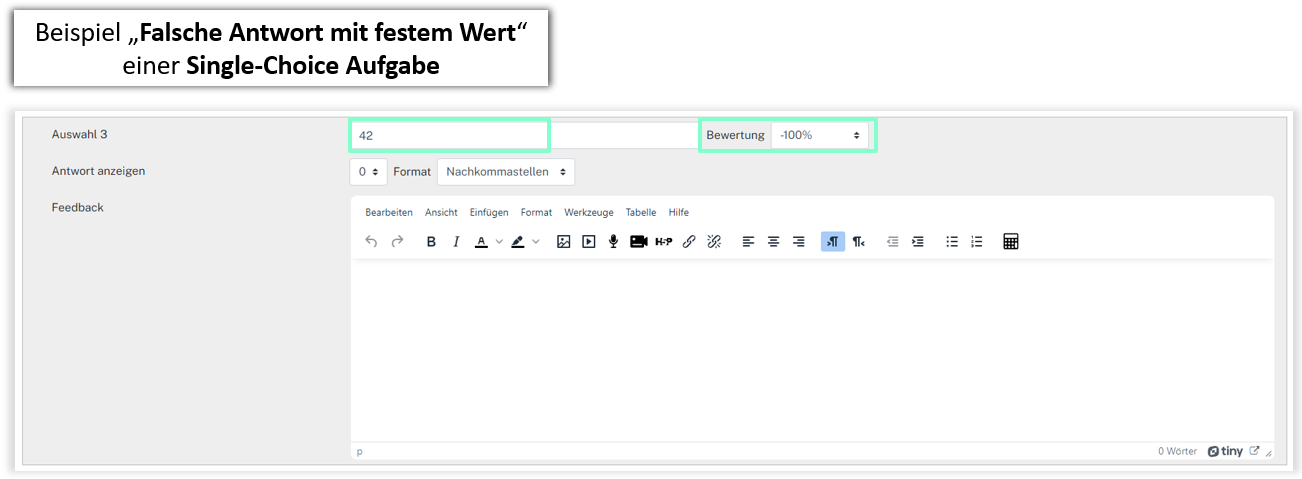Insert a bulleted list
Viewport: 1302px width, 479px height.
point(952,242)
